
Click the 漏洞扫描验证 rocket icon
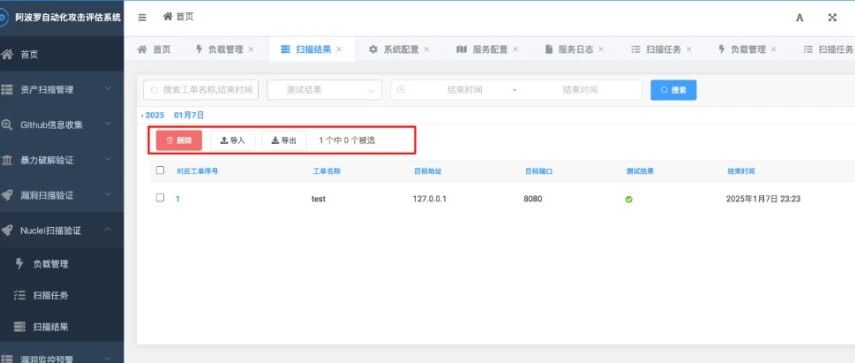[7, 195]
